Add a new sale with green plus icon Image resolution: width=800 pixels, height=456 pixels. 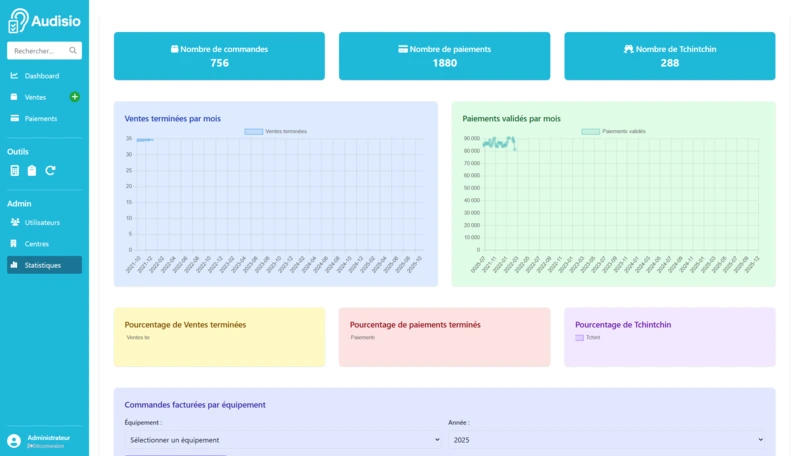pos(74,97)
